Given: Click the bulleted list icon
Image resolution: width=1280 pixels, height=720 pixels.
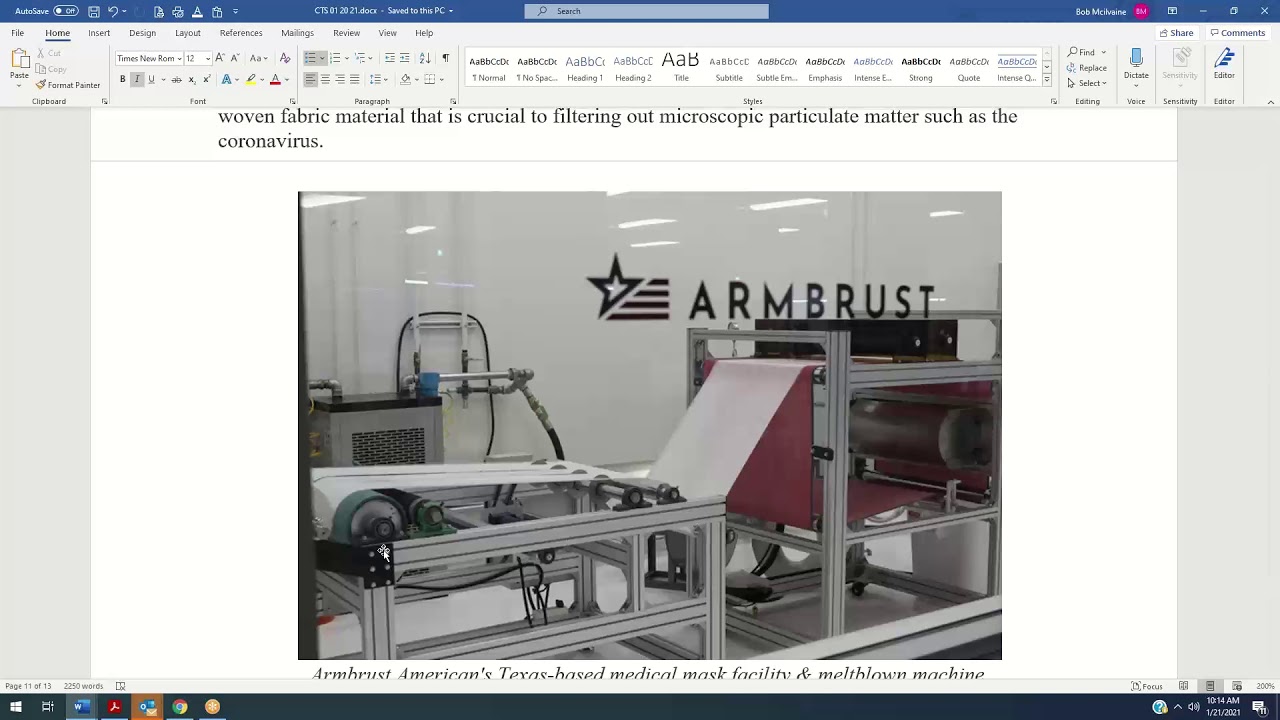Looking at the screenshot, I should point(310,58).
